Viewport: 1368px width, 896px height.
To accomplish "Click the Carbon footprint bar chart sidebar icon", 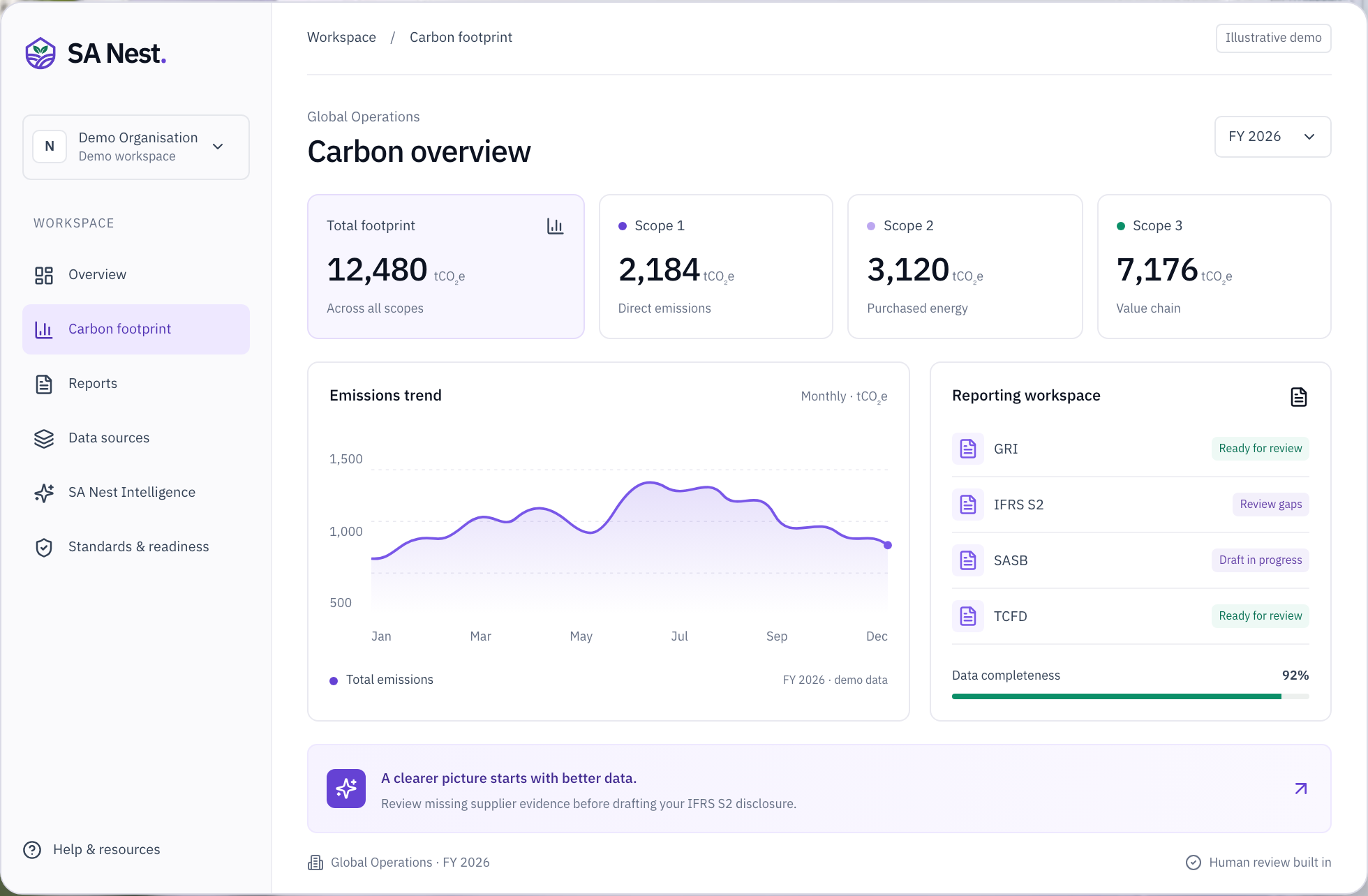I will (x=44, y=329).
